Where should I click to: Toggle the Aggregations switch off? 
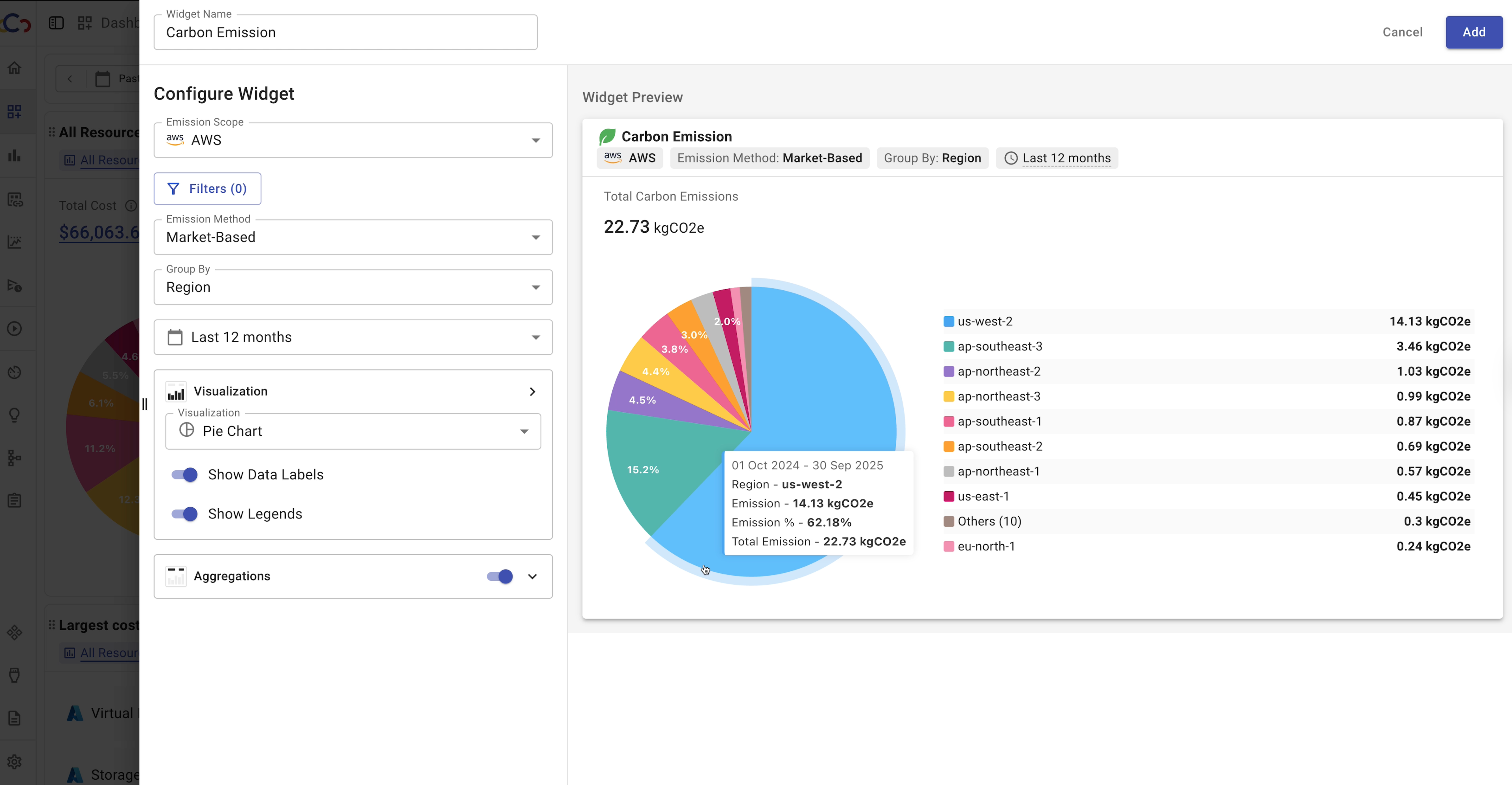click(x=500, y=576)
